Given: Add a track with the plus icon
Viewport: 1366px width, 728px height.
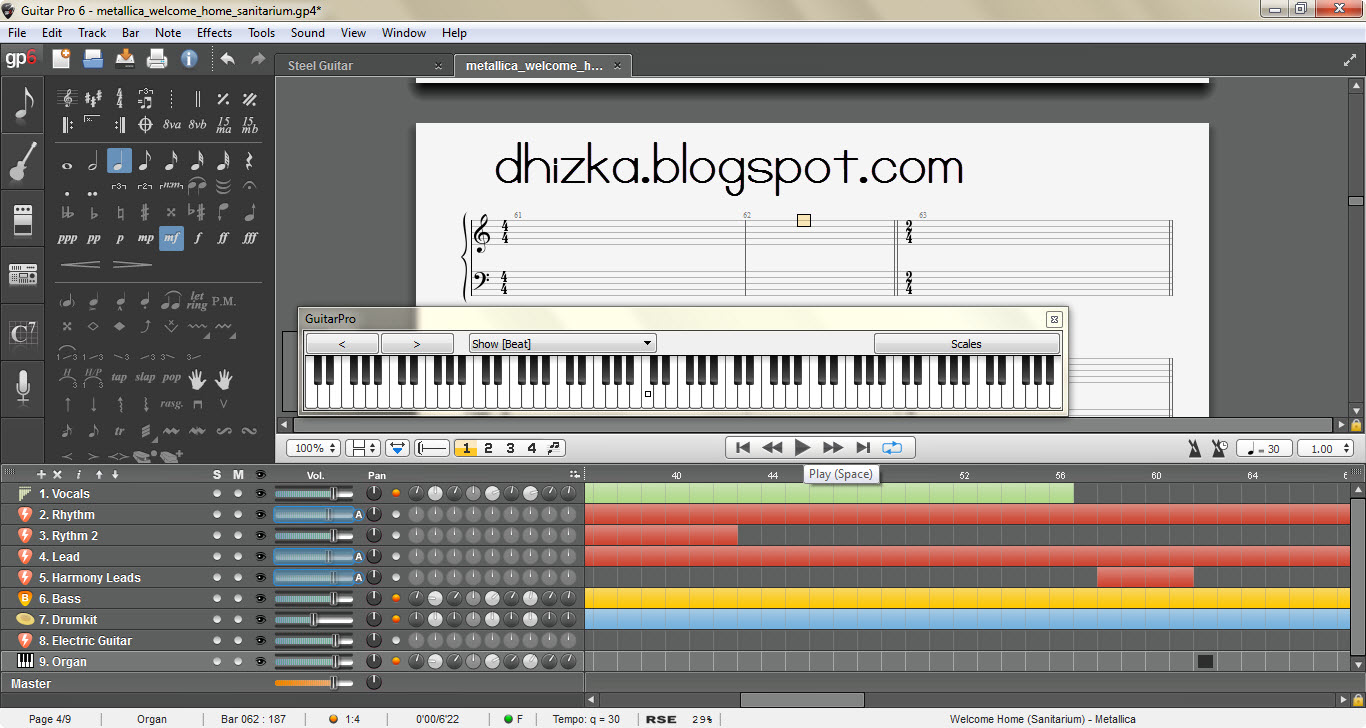Looking at the screenshot, I should coord(41,474).
